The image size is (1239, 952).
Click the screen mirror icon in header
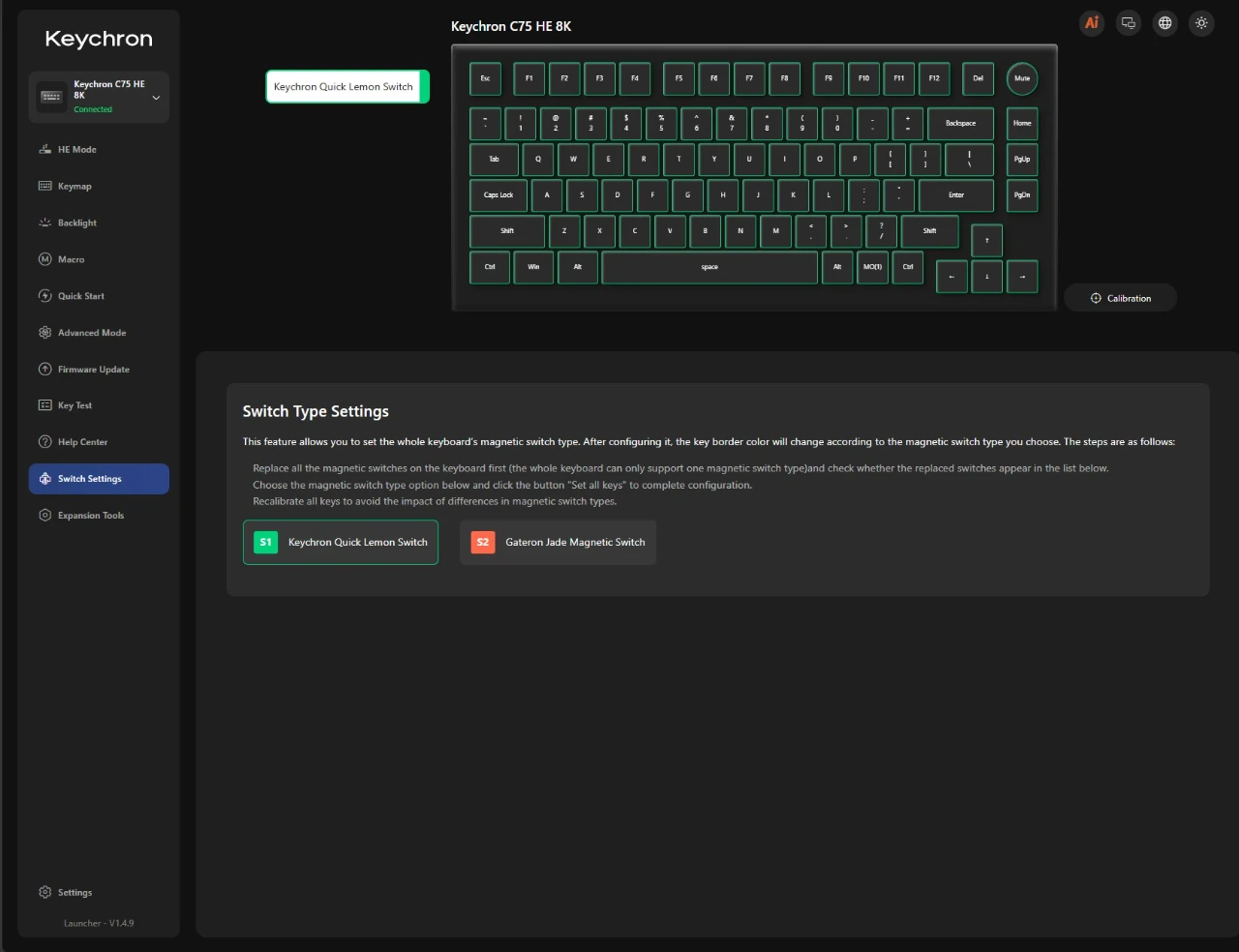coord(1129,23)
